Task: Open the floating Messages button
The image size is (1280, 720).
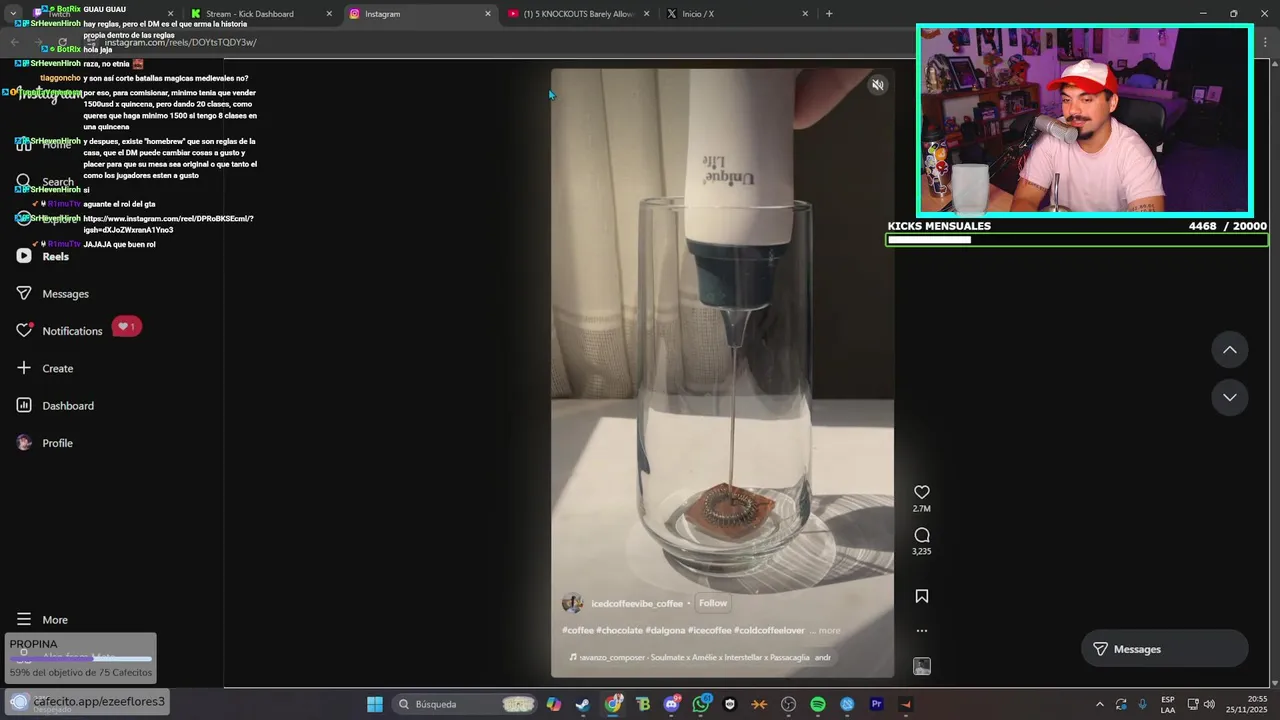Action: pos(1165,649)
